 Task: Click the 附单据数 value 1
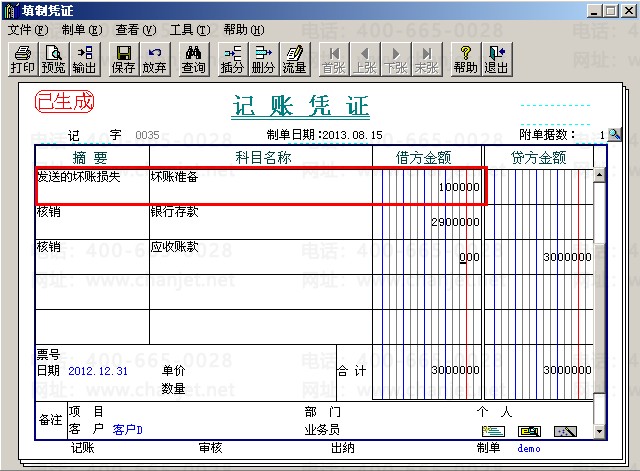click(602, 135)
